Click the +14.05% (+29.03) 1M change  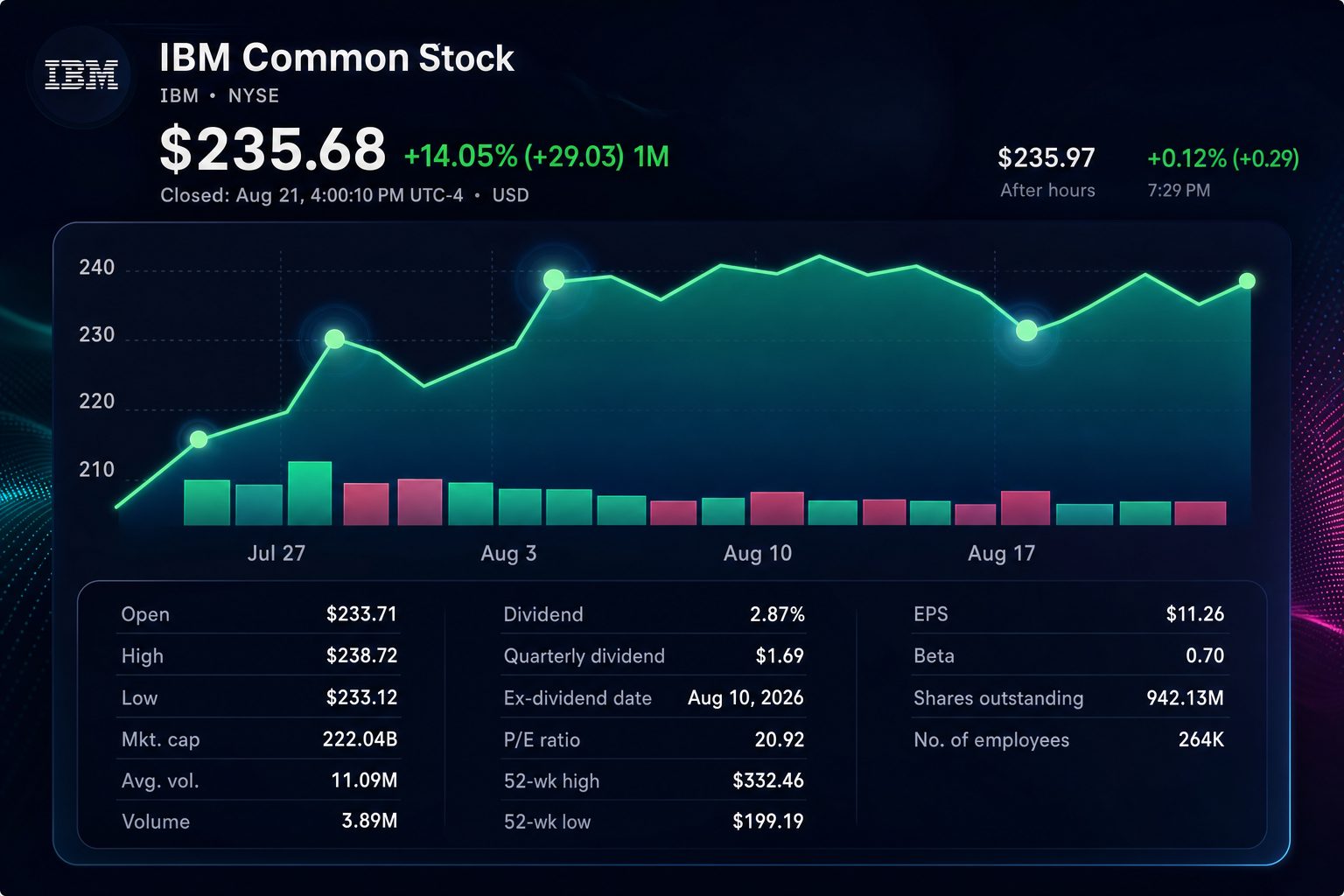[x=536, y=157]
